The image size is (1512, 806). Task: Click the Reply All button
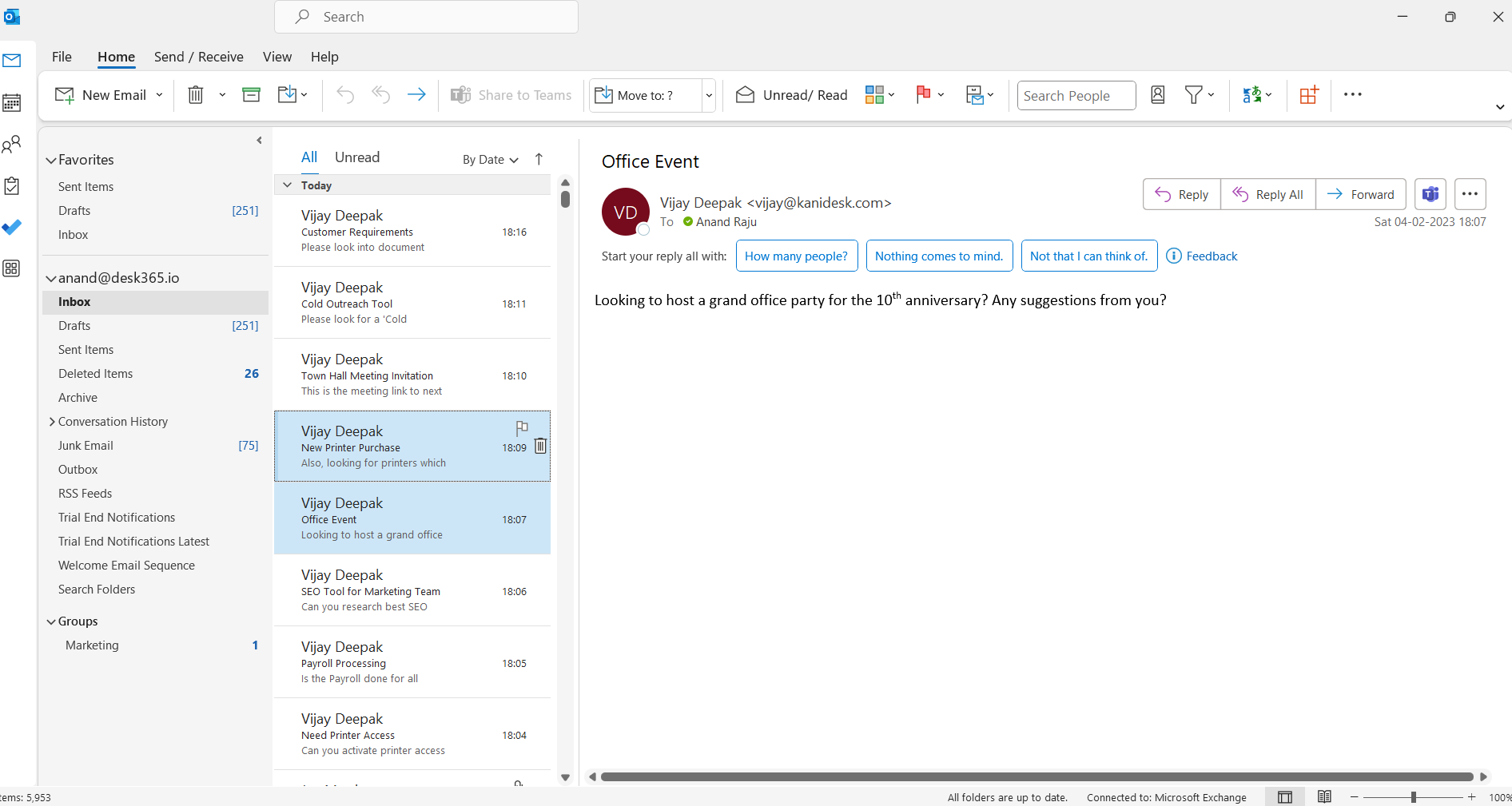click(x=1267, y=193)
